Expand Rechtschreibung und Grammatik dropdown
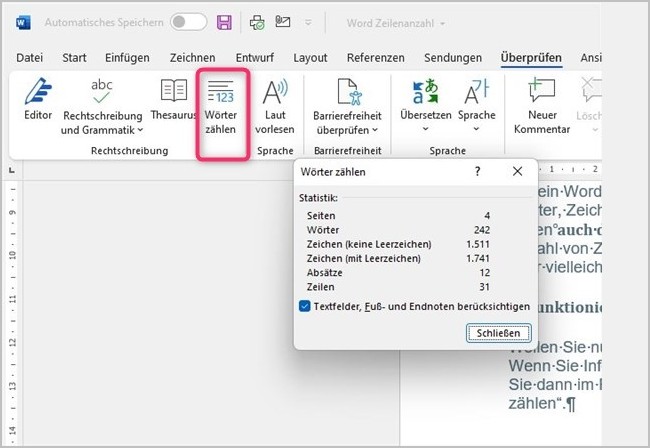This screenshot has width=650, height=448. (x=140, y=129)
